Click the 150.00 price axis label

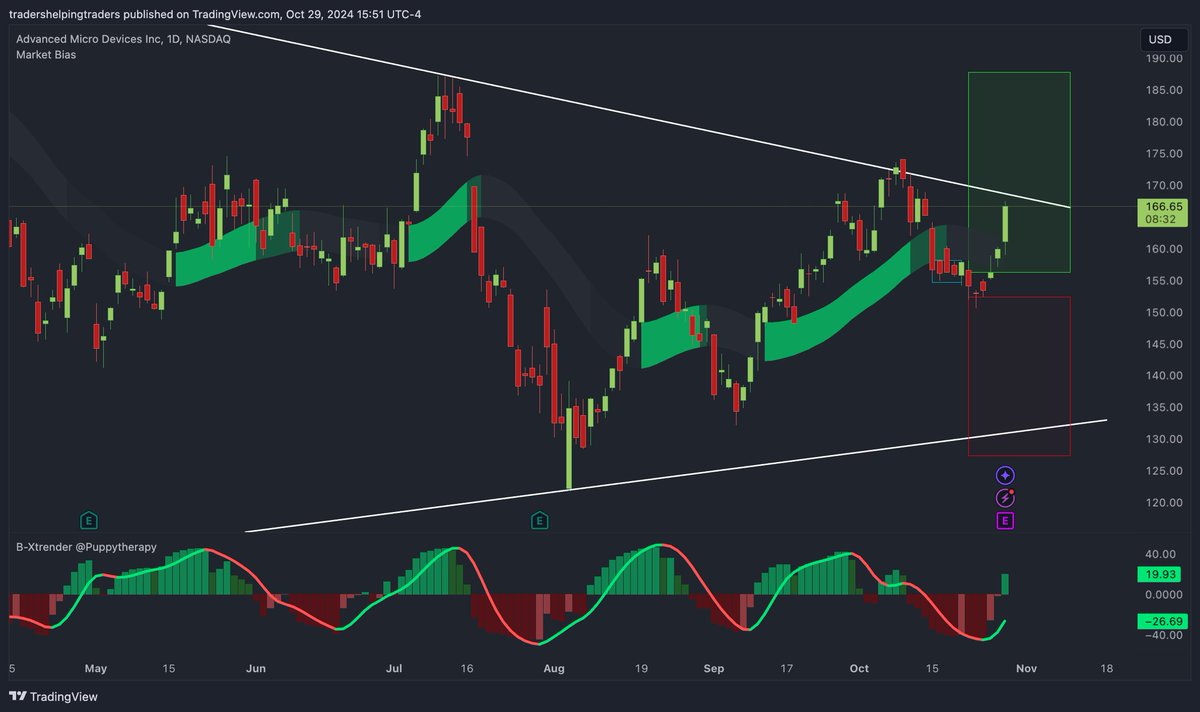click(1164, 312)
